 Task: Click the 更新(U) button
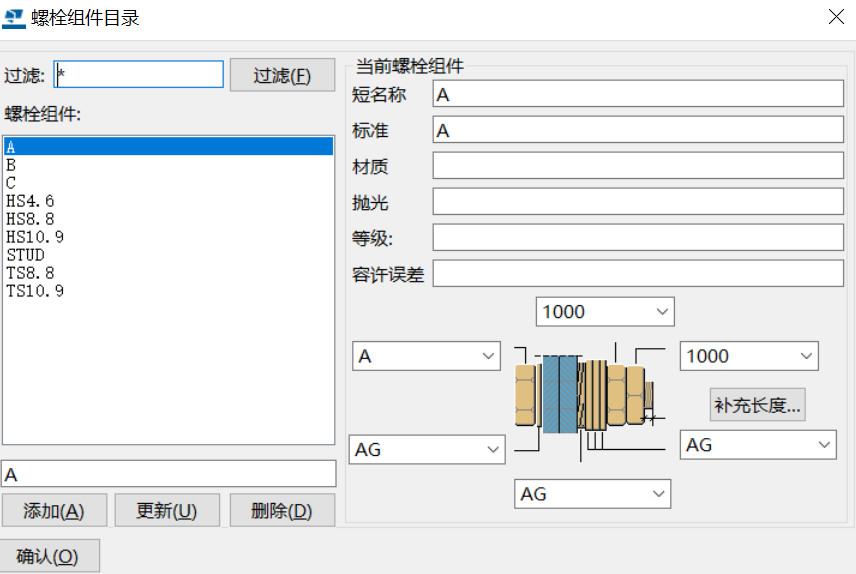pos(166,511)
